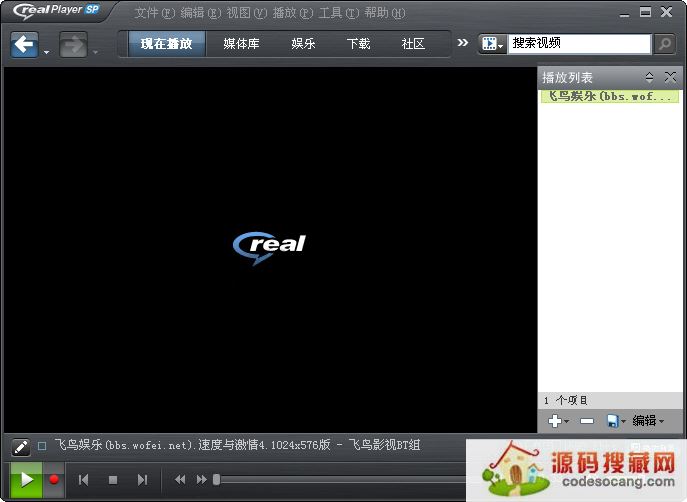Click the Stop button

point(113,480)
